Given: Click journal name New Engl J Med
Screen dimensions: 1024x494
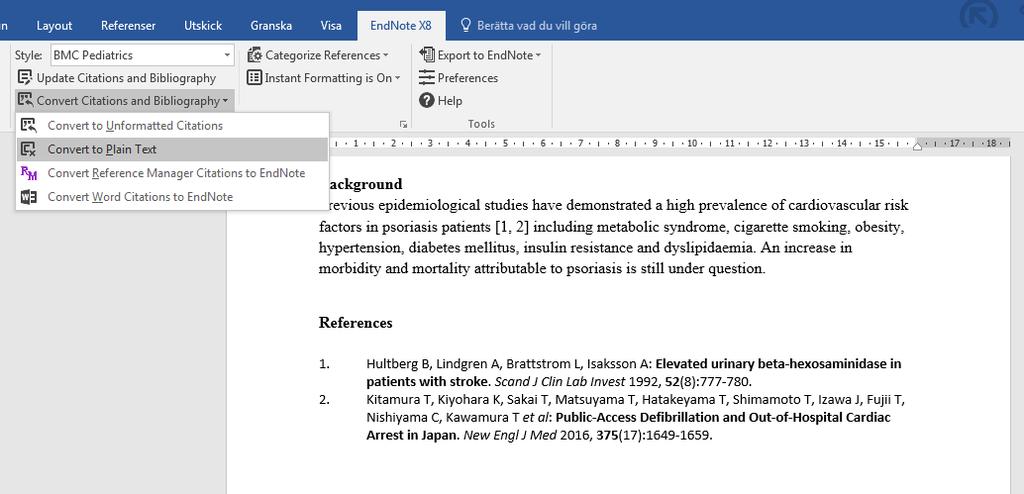Looking at the screenshot, I should [510, 435].
